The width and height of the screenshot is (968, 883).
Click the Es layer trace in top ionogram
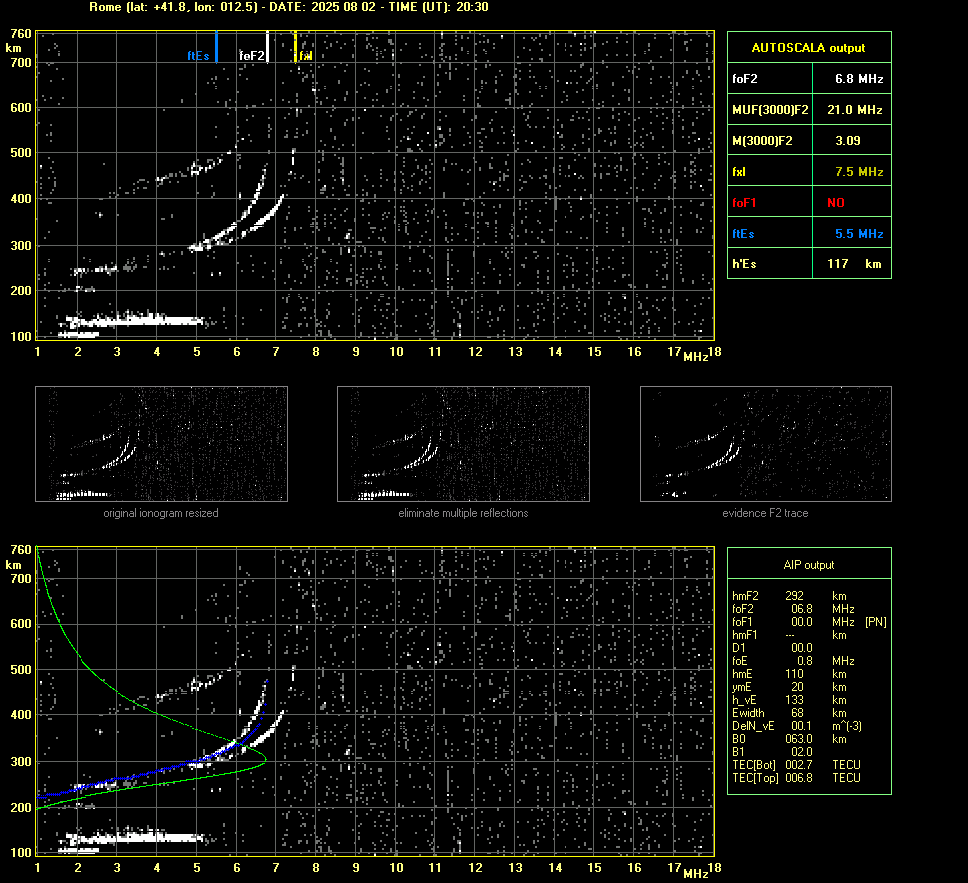coord(136,320)
